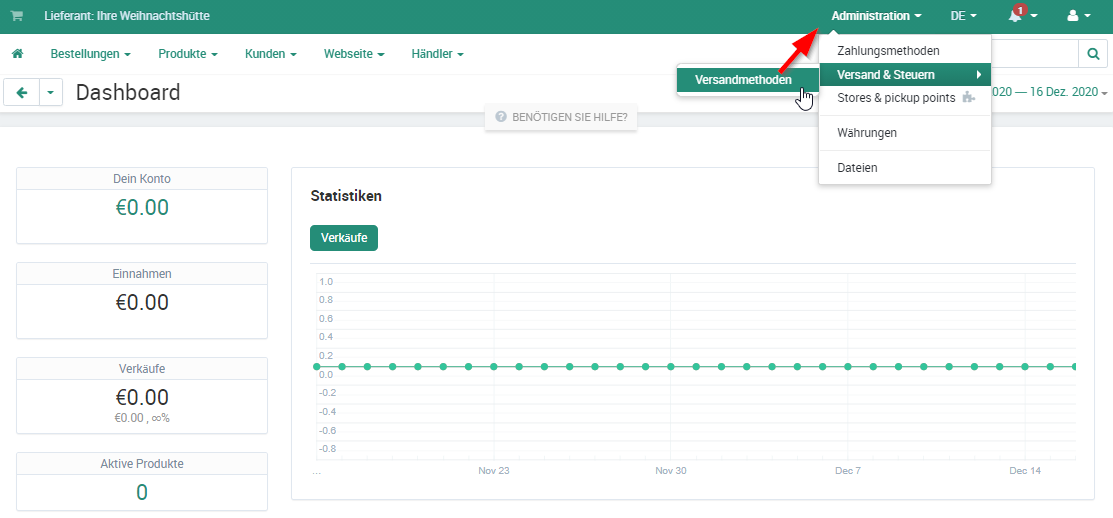Click the shopping cart icon in top bar
1113x518 pixels.
click(16, 16)
